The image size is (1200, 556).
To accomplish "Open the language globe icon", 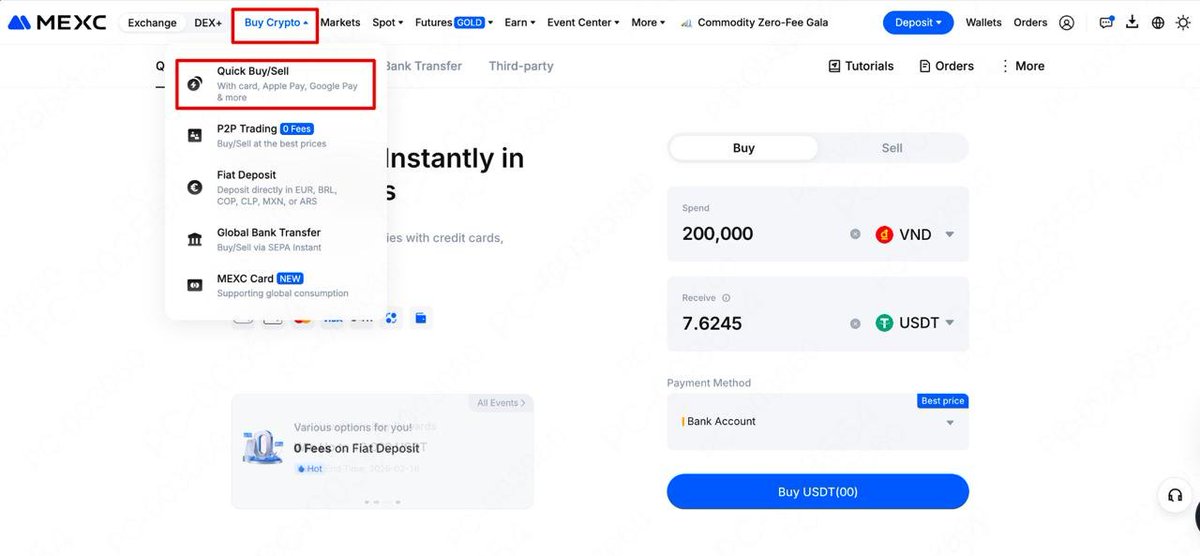I will coord(1158,22).
